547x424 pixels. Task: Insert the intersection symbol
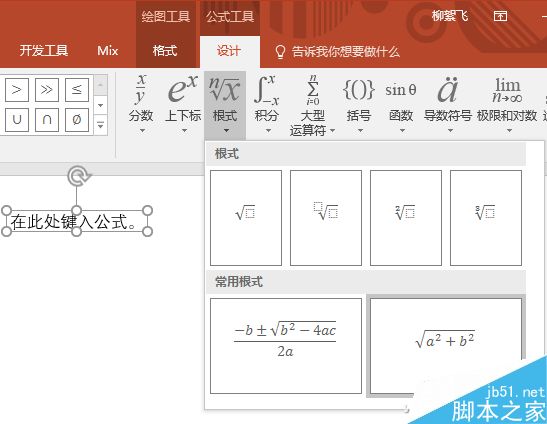[47, 120]
